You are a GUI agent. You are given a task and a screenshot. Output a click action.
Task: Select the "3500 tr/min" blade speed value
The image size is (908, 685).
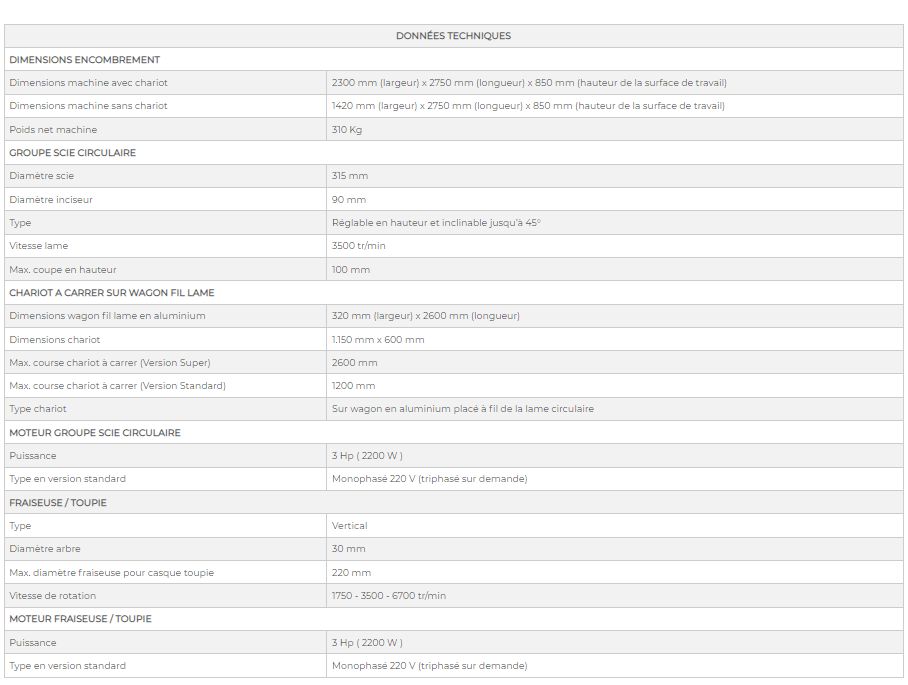coord(358,246)
